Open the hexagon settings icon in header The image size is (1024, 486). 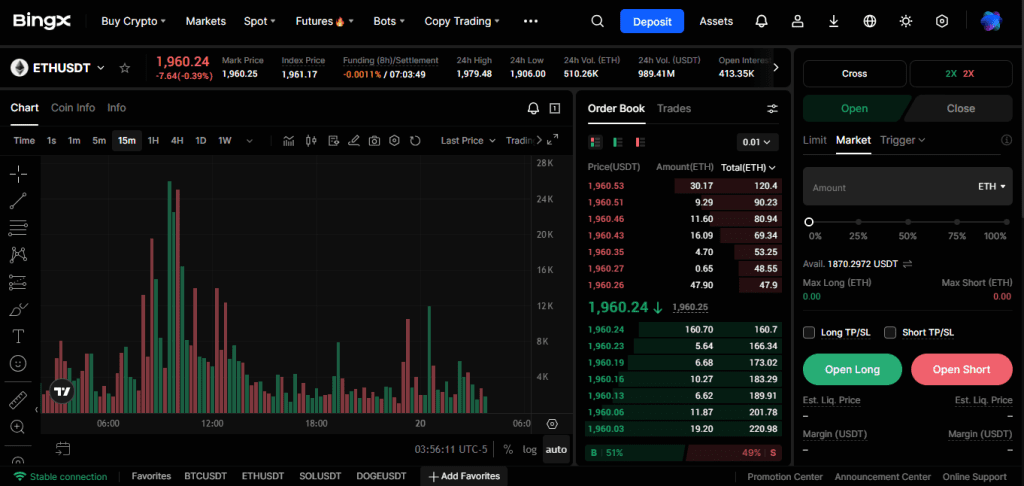pyautogui.click(x=942, y=22)
